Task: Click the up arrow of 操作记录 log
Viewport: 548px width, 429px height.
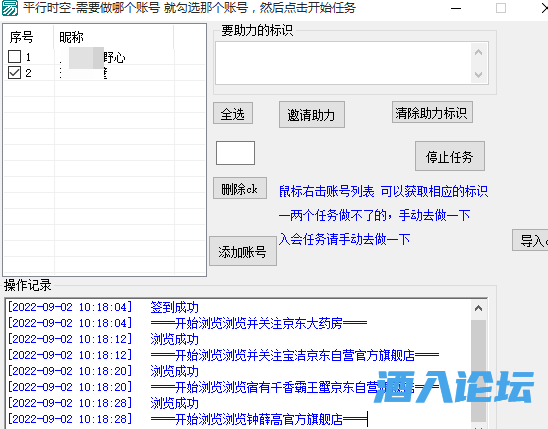Action: coord(478,308)
